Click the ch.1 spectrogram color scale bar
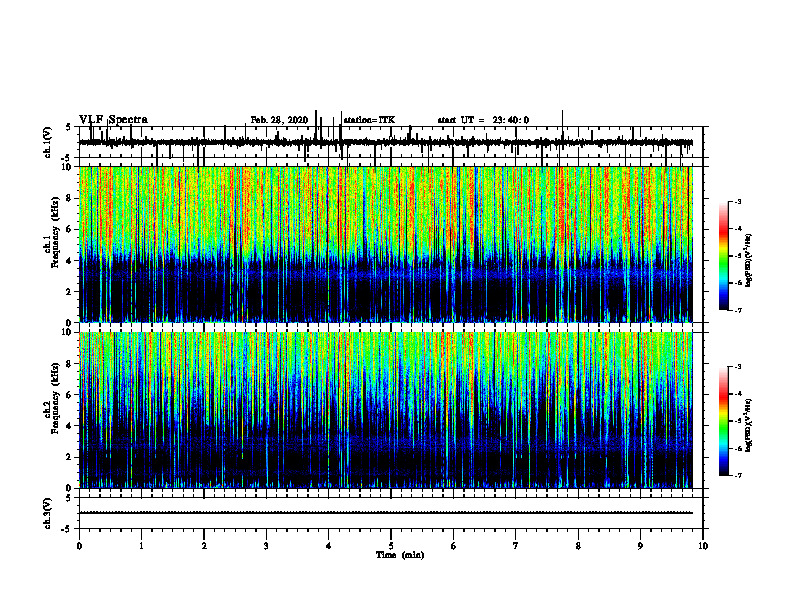792x612 pixels. [723, 256]
